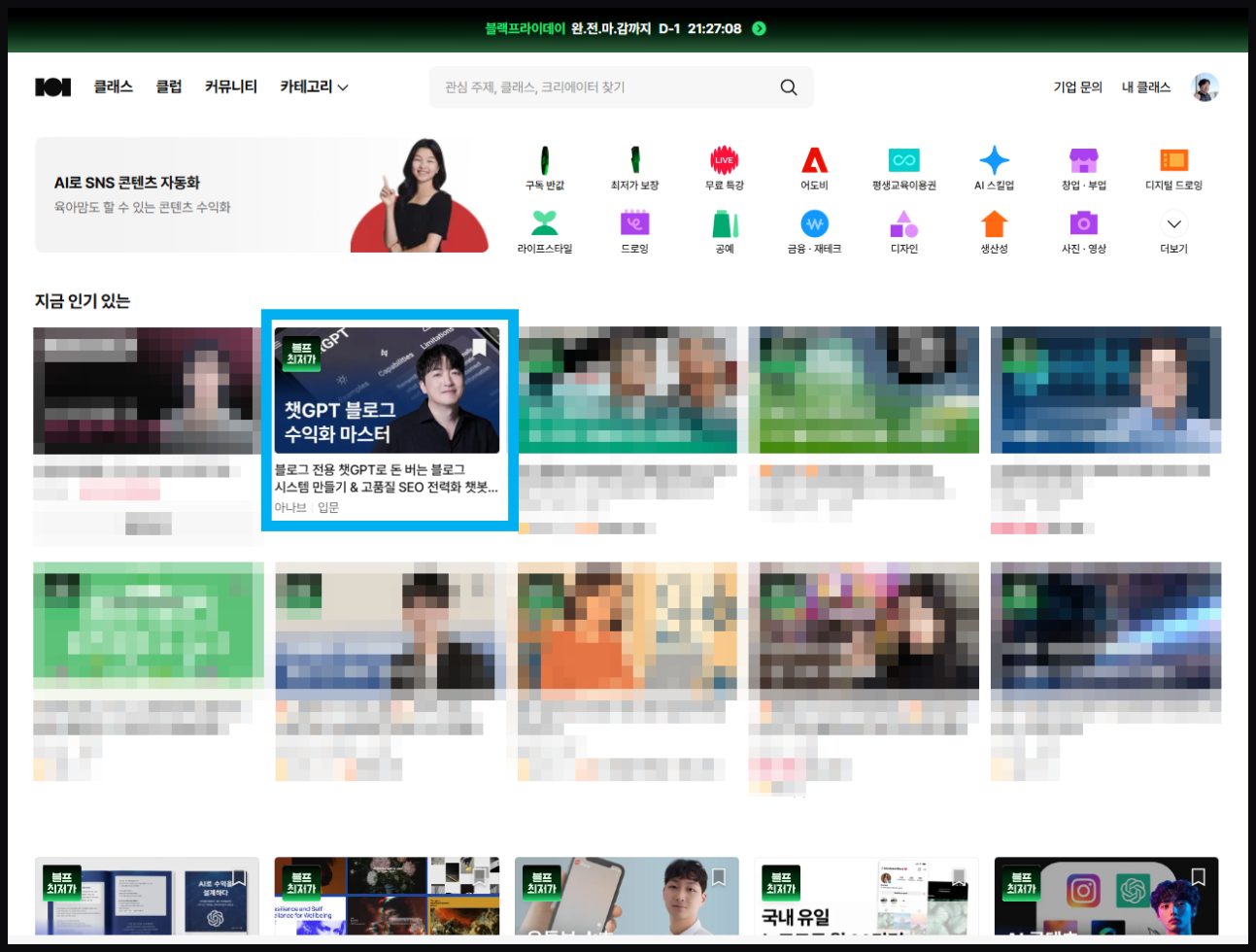Screen dimensions: 1256x952
Task: Click the 입문 level label
Action: [x=328, y=507]
